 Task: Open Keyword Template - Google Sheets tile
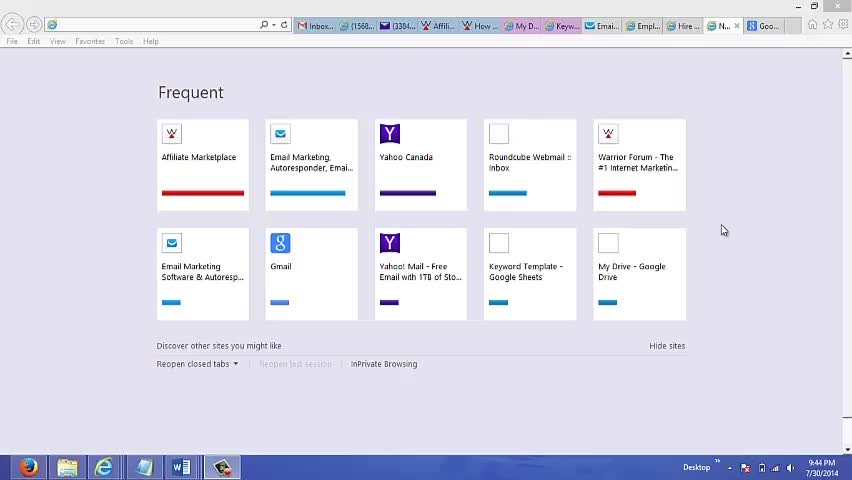click(530, 274)
